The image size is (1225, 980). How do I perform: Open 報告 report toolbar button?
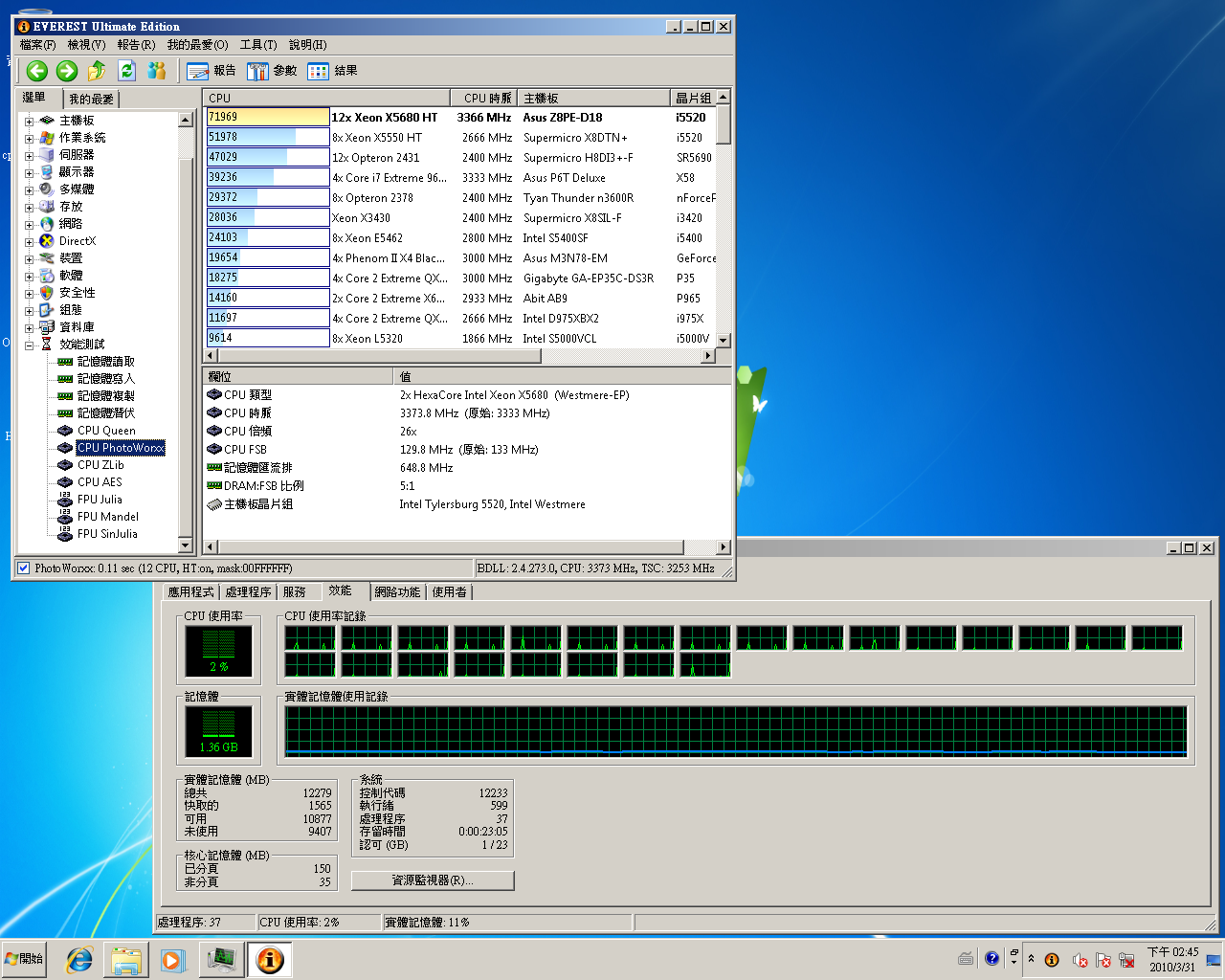[212, 71]
